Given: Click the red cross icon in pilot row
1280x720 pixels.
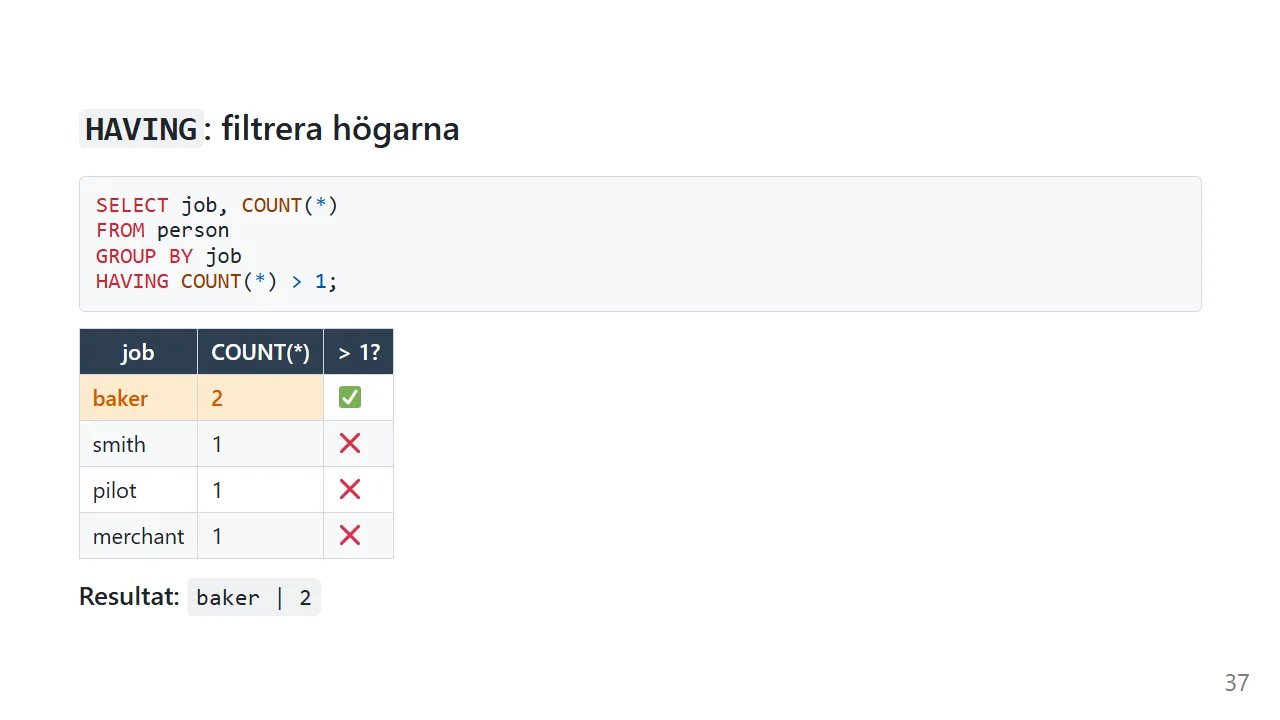Looking at the screenshot, I should point(350,489).
